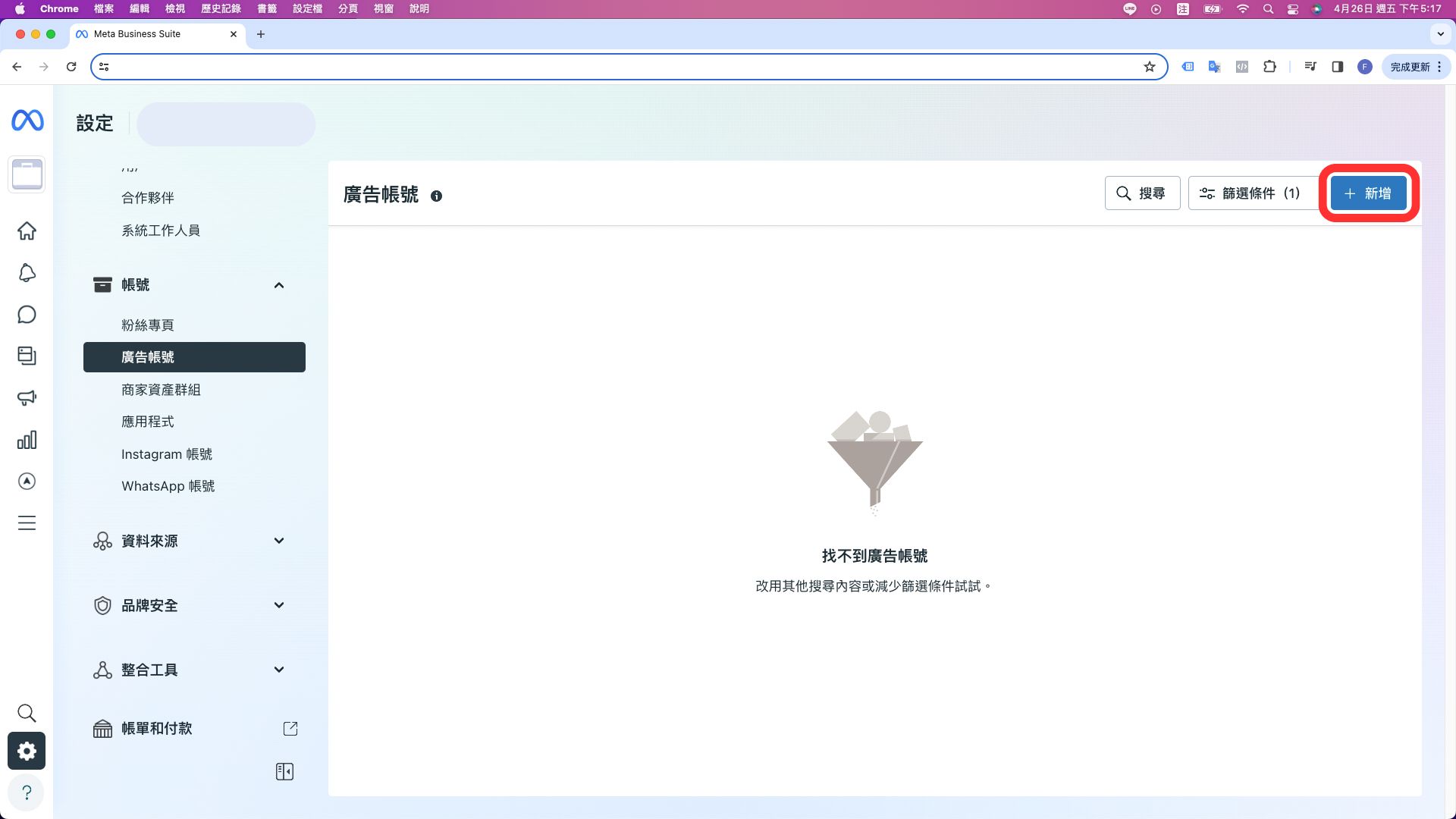Image resolution: width=1456 pixels, height=819 pixels.
Task: Bookmark page with star icon
Action: pos(1150,67)
